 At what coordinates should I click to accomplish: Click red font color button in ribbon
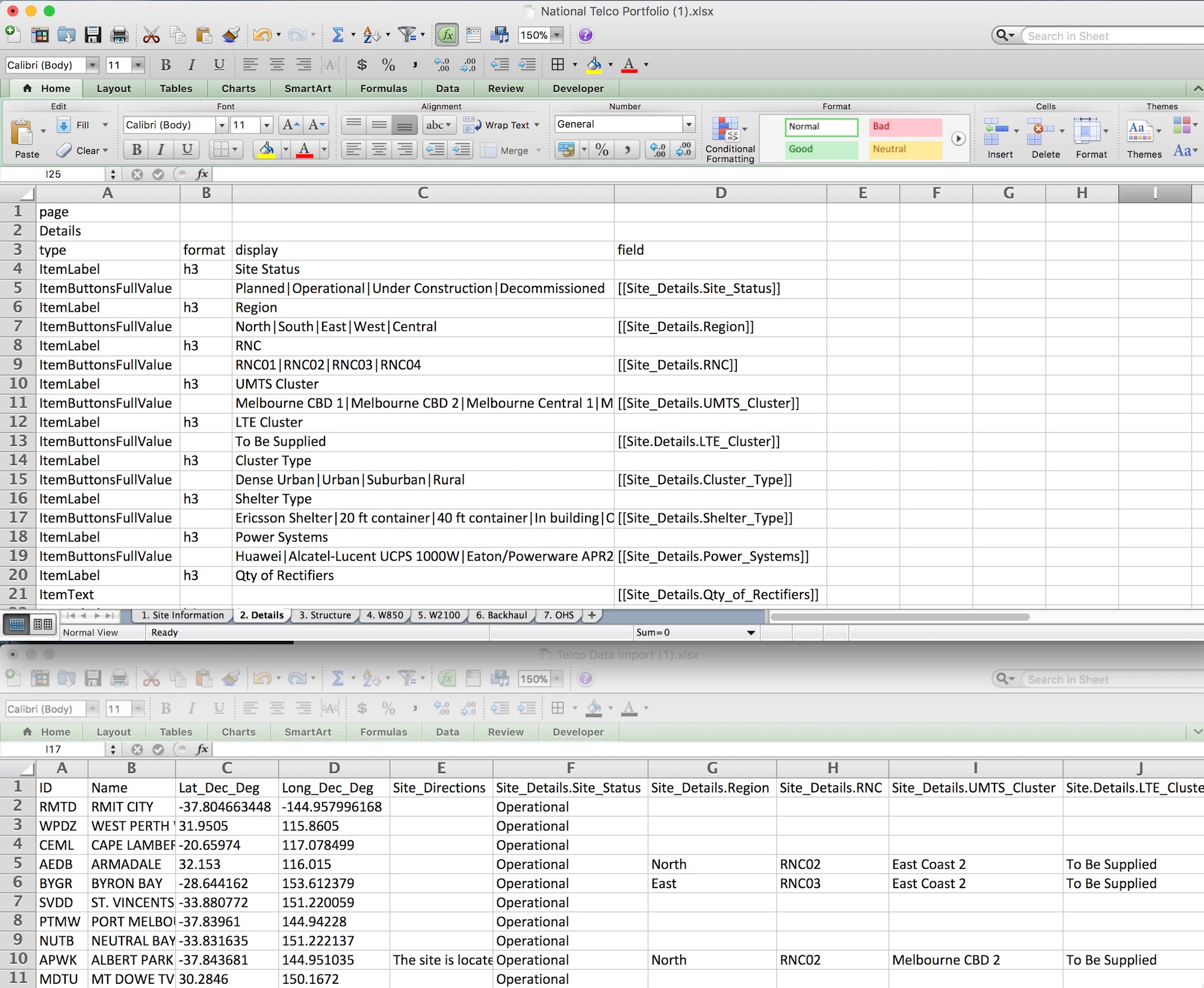pyautogui.click(x=305, y=149)
